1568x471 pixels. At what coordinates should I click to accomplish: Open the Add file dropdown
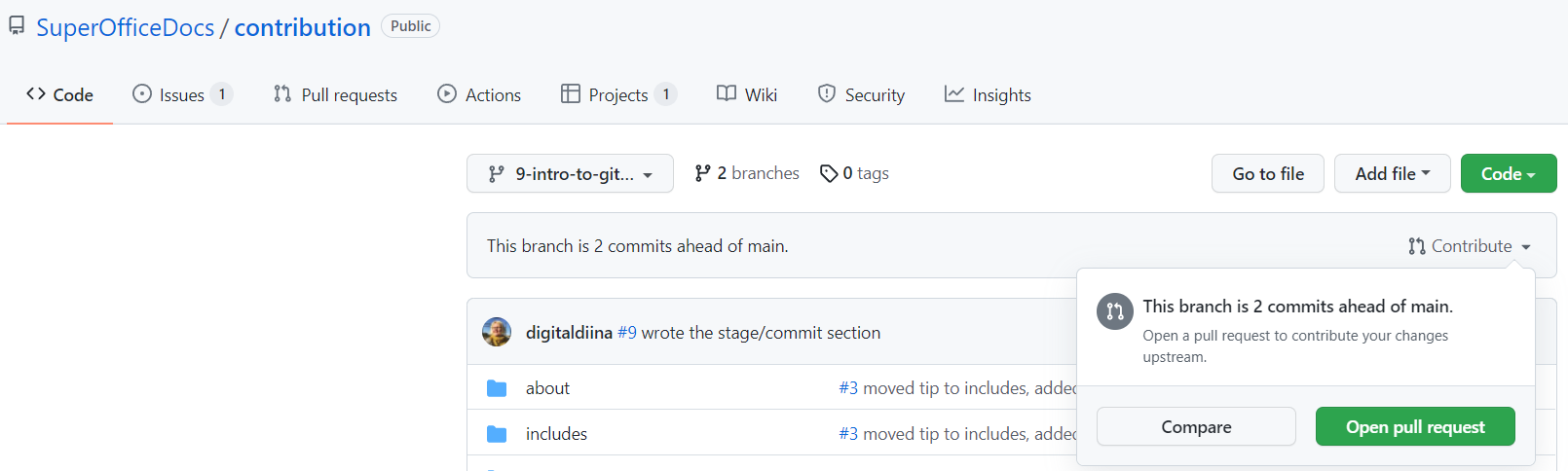pyautogui.click(x=1393, y=173)
